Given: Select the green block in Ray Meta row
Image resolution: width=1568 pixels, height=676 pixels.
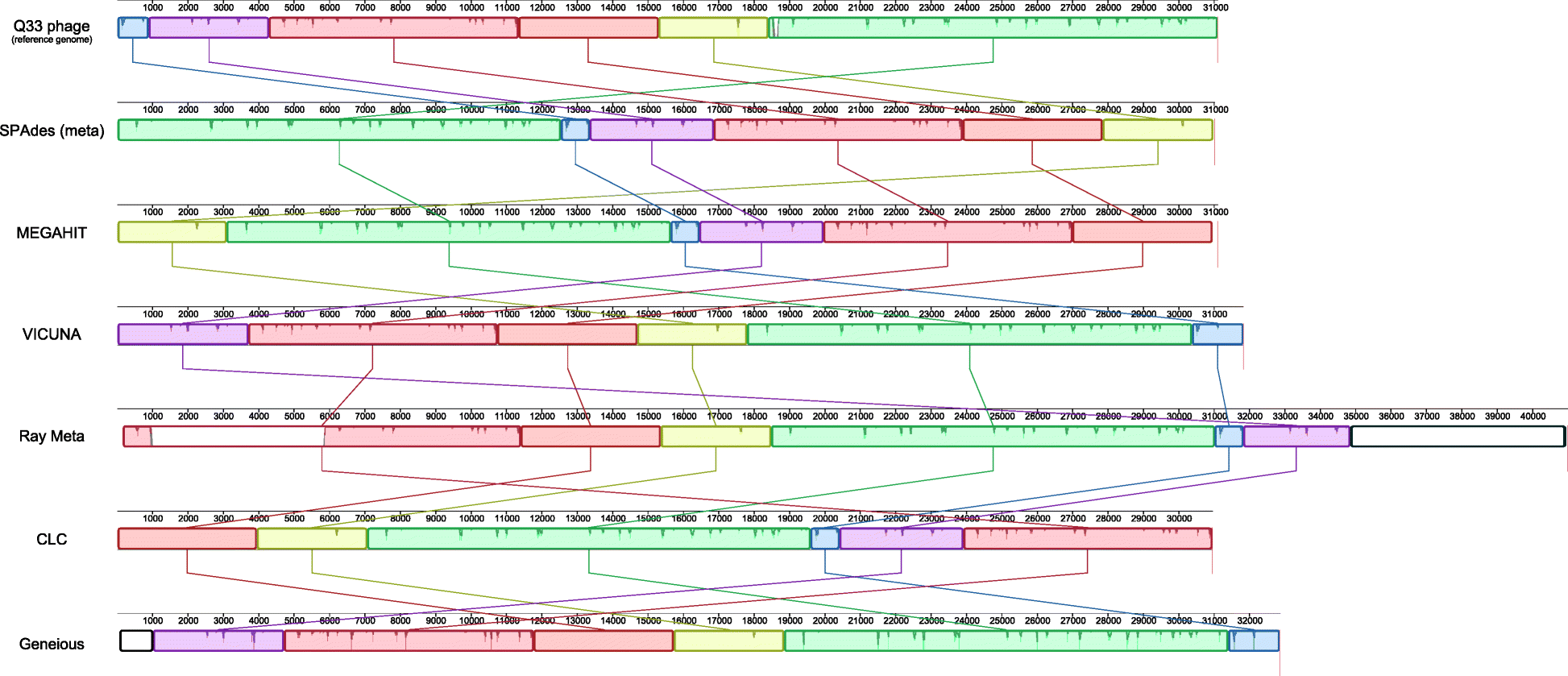Looking at the screenshot, I should [993, 437].
